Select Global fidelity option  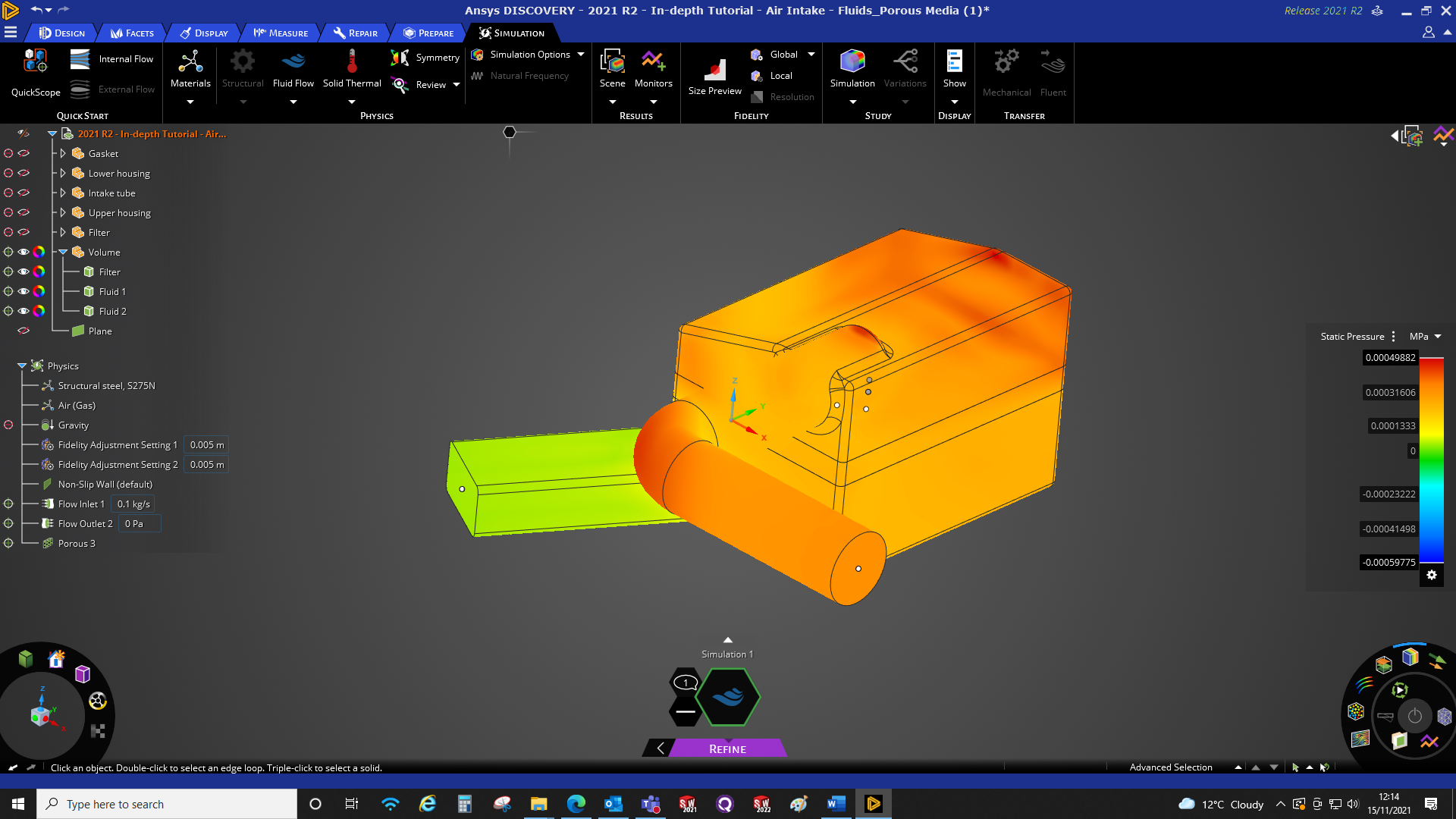(775, 55)
